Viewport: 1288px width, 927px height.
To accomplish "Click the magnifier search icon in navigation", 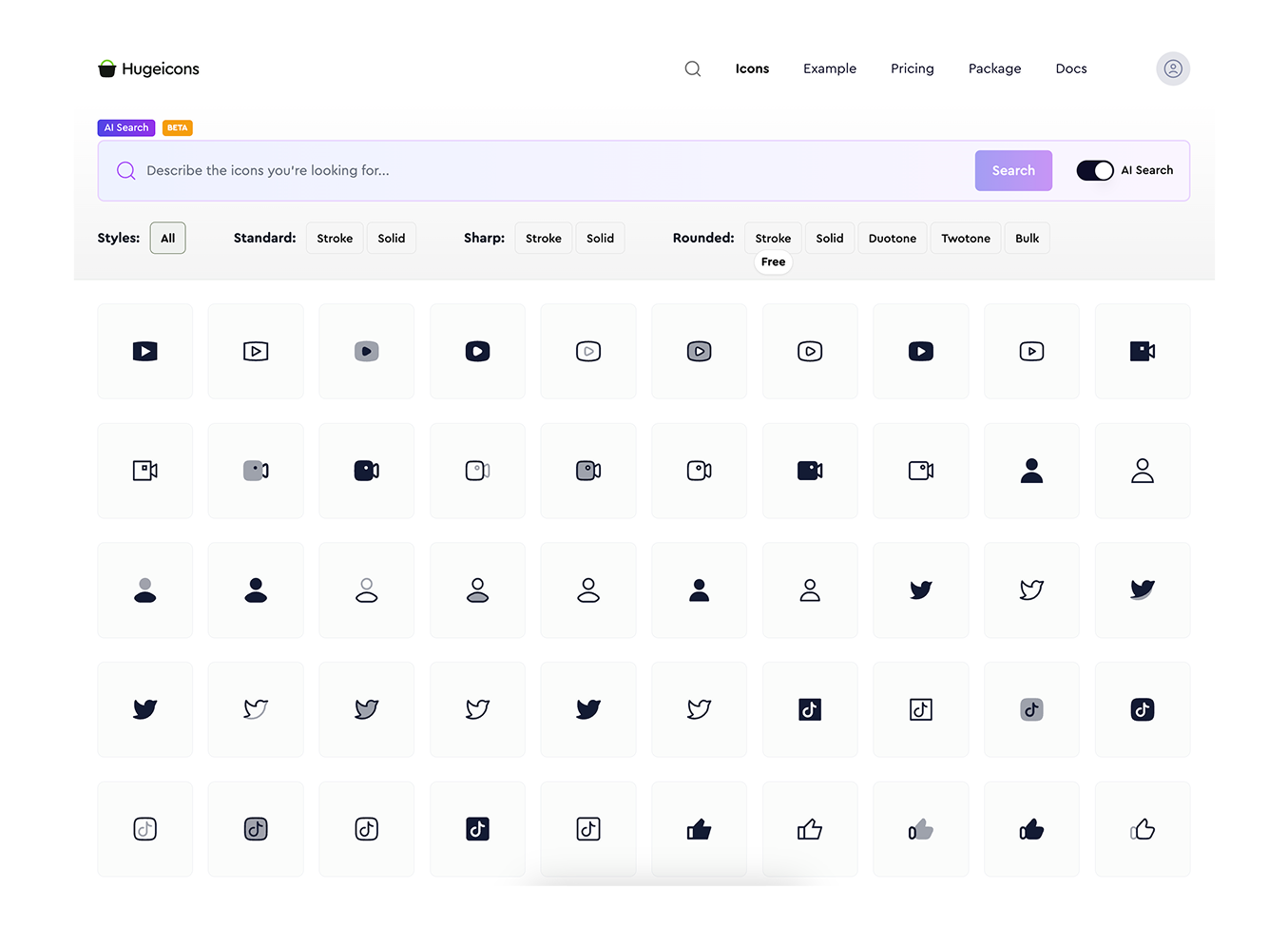I will coord(693,68).
